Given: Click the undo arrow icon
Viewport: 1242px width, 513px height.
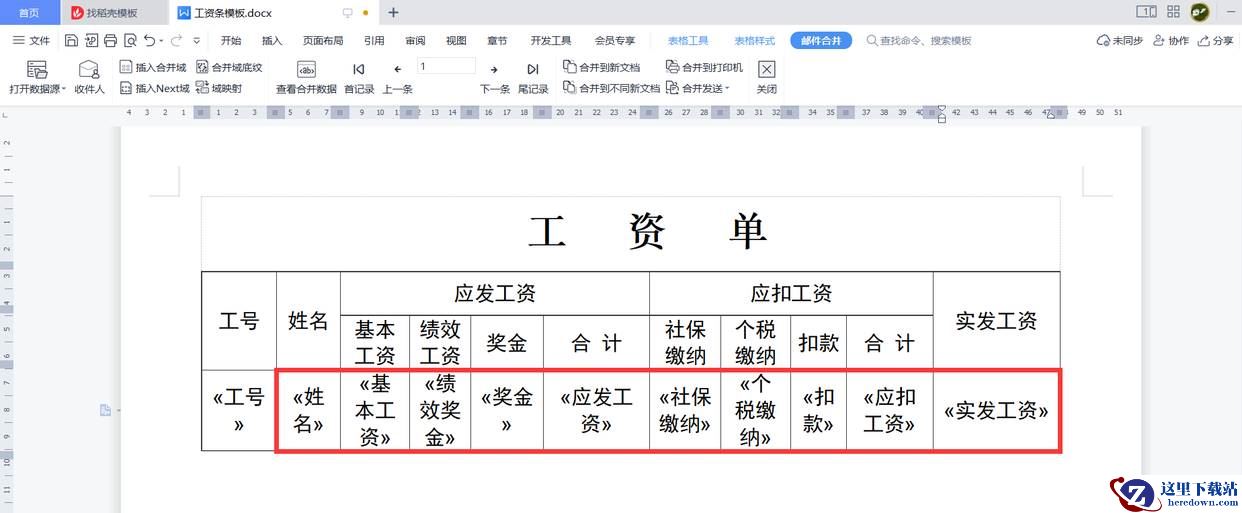Looking at the screenshot, I should [149, 41].
